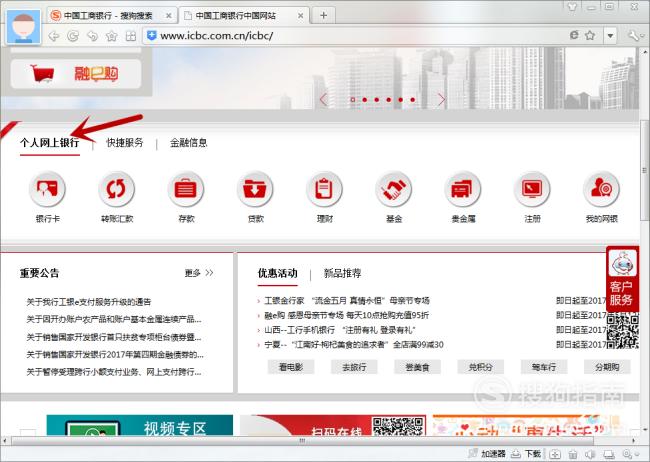This screenshot has width=650, height=462.
Task: Click the 兑积分 button
Action: (480, 367)
